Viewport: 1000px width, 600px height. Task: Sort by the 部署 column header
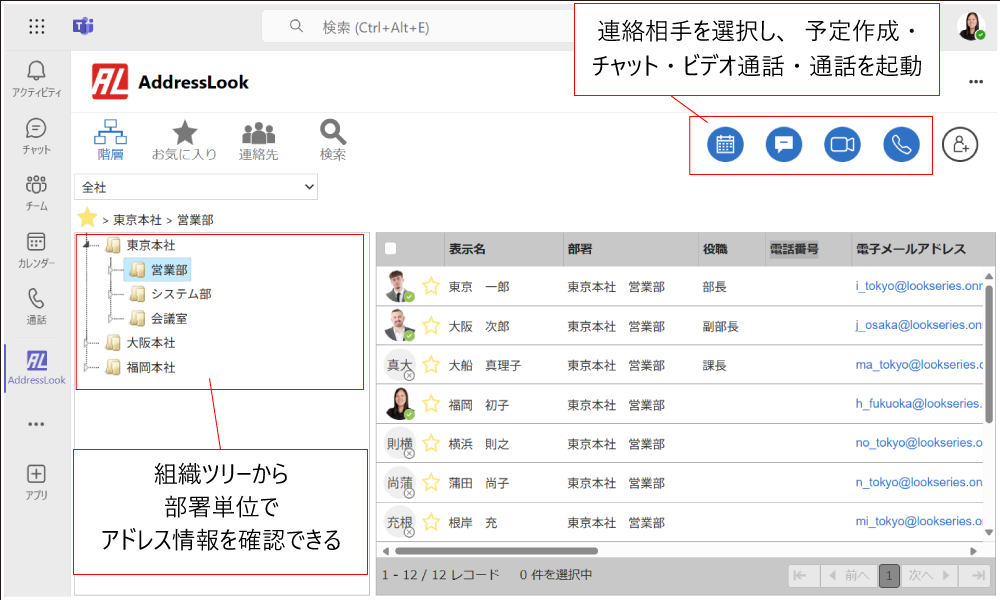point(580,249)
